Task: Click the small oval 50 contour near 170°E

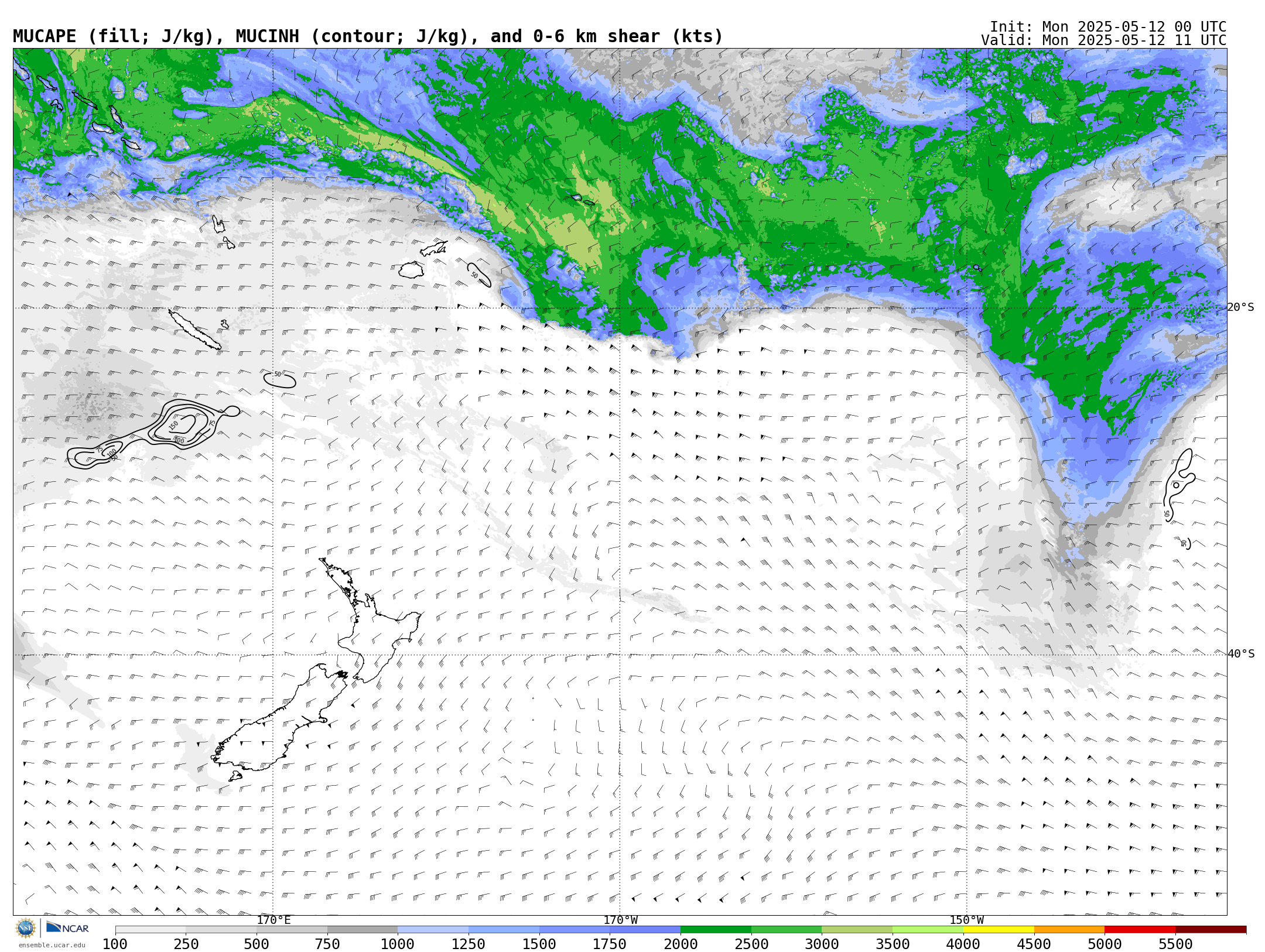Action: coord(279,380)
